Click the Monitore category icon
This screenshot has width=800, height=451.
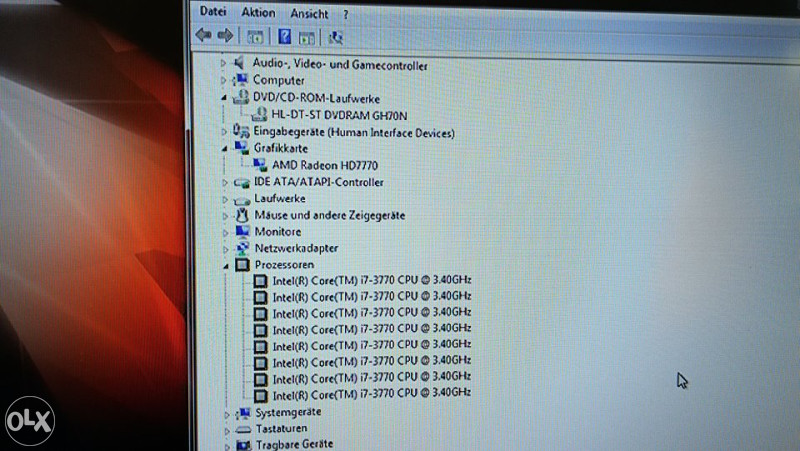pos(242,231)
